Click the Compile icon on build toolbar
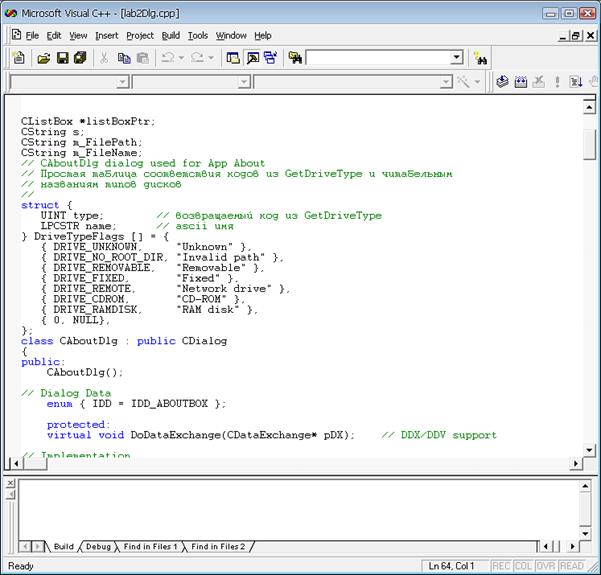 [502, 82]
